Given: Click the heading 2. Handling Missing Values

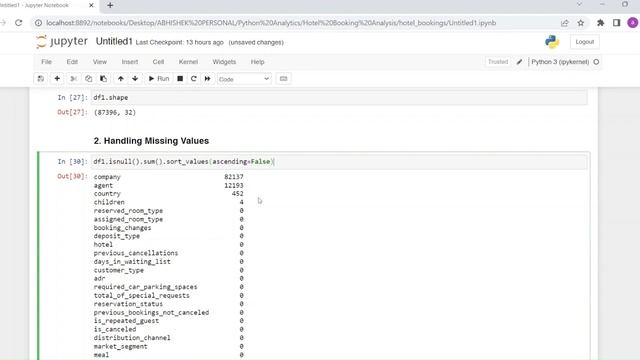Looking at the screenshot, I should tap(151, 141).
